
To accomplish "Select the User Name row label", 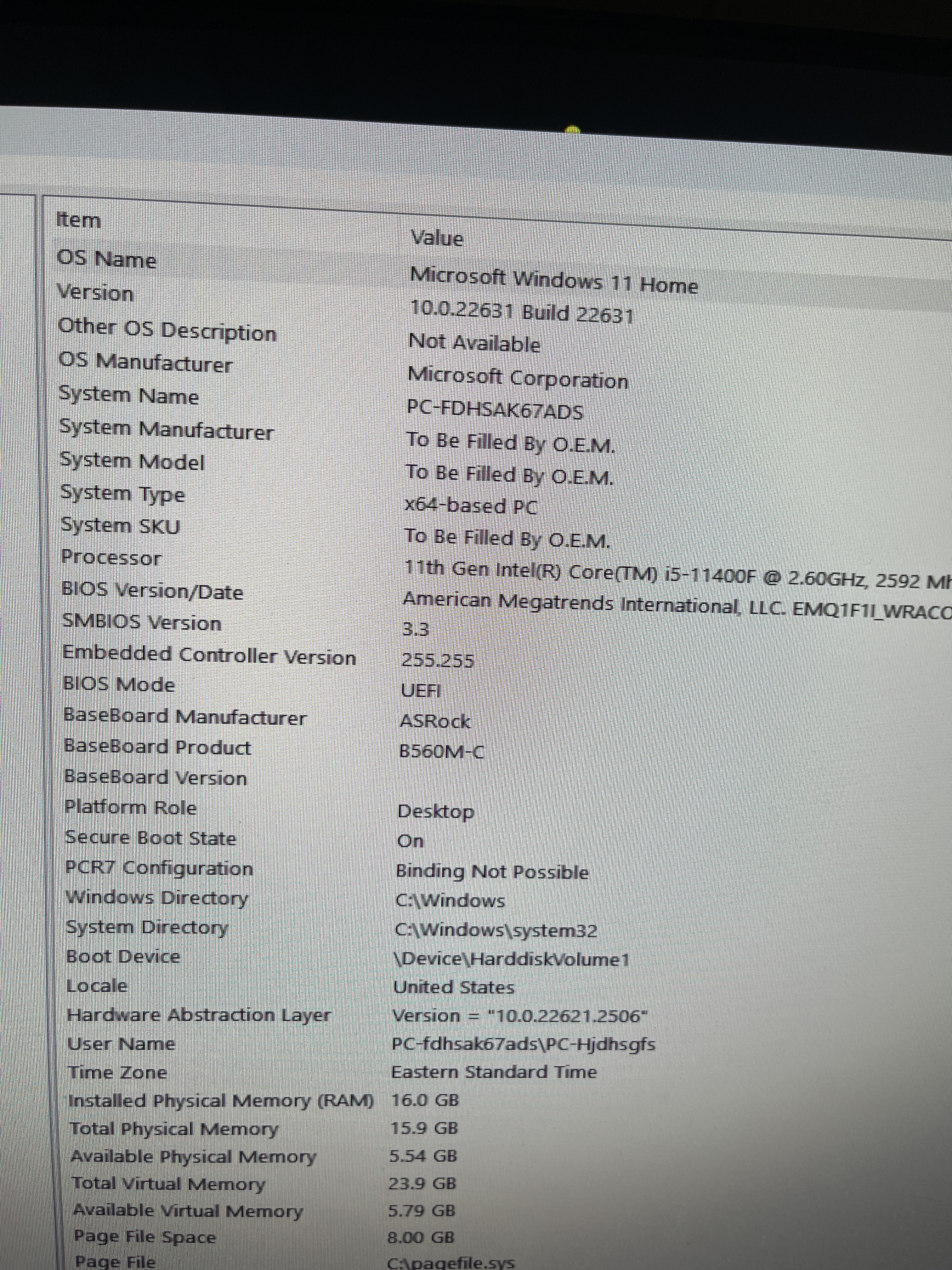I will 122,1044.
